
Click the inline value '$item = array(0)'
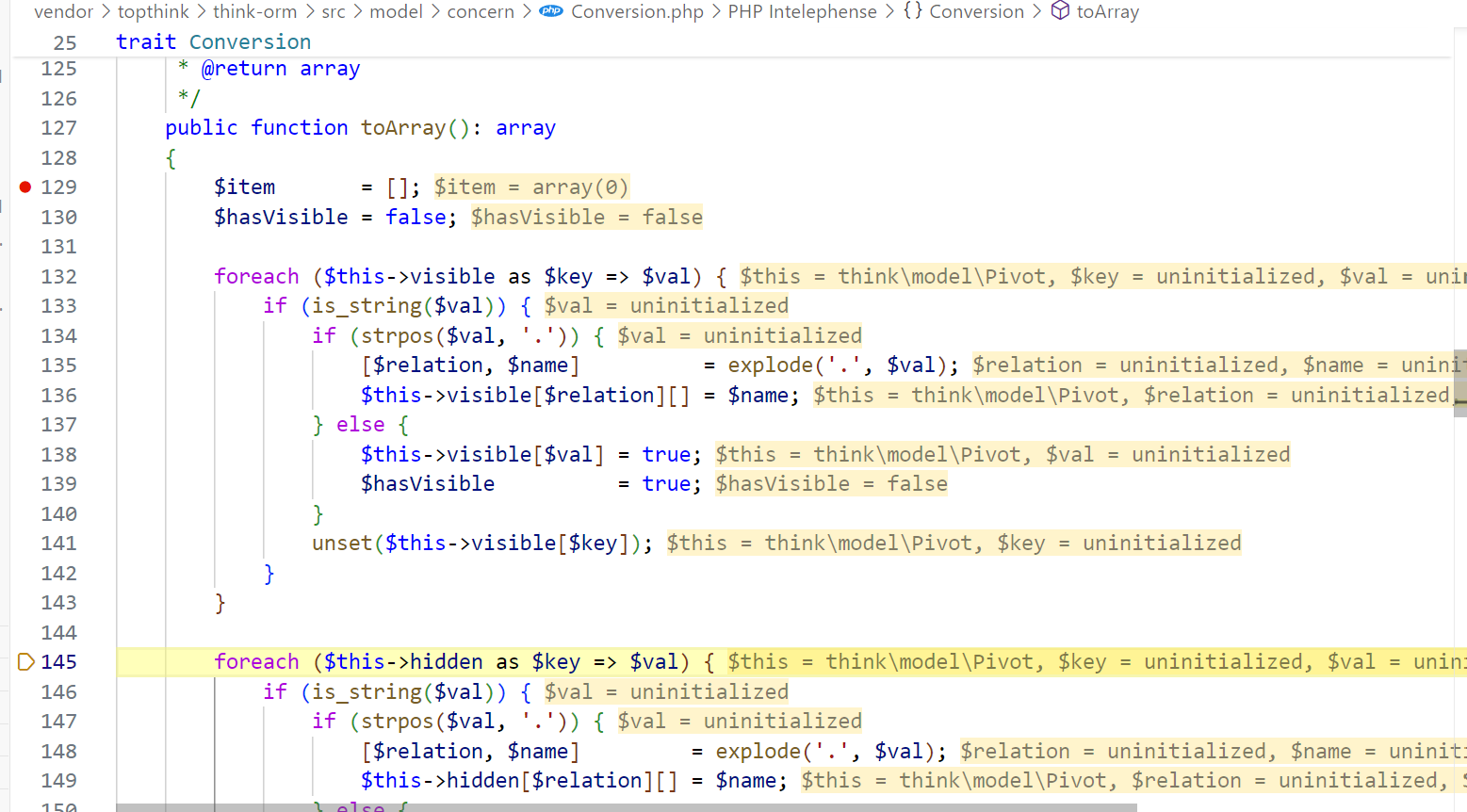531,187
